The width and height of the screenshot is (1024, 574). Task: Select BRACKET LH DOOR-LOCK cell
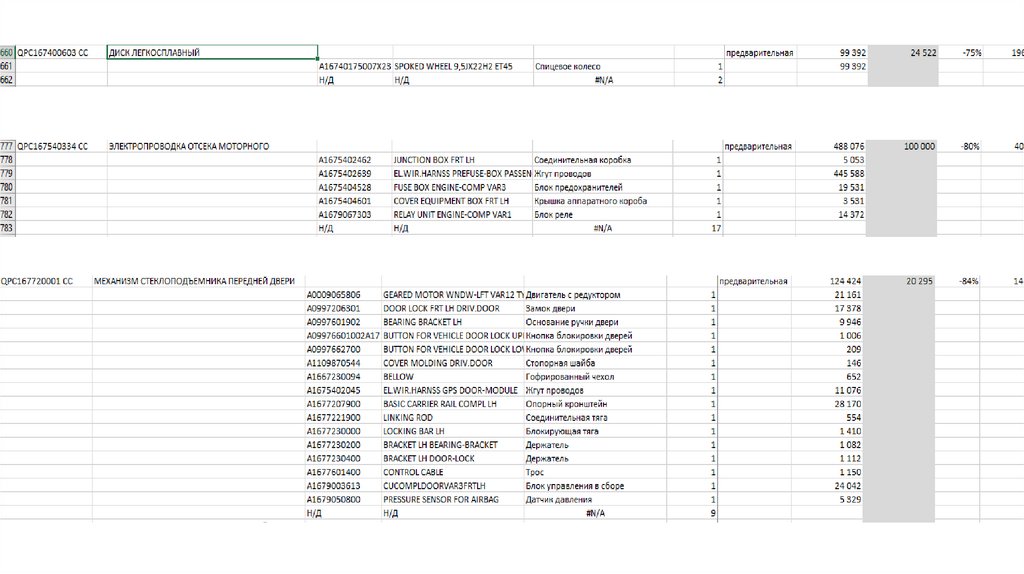[x=453, y=458]
